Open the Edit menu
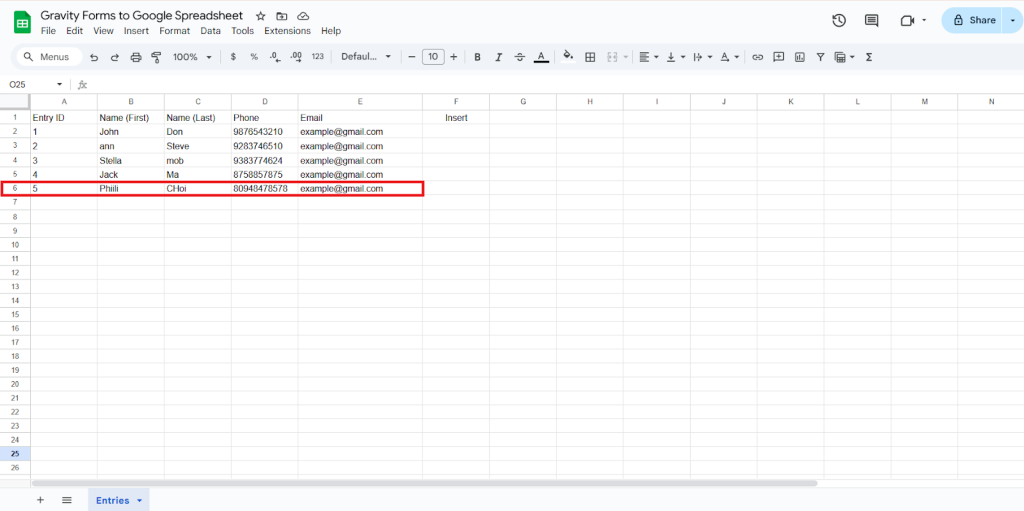1024x511 pixels. [x=74, y=31]
